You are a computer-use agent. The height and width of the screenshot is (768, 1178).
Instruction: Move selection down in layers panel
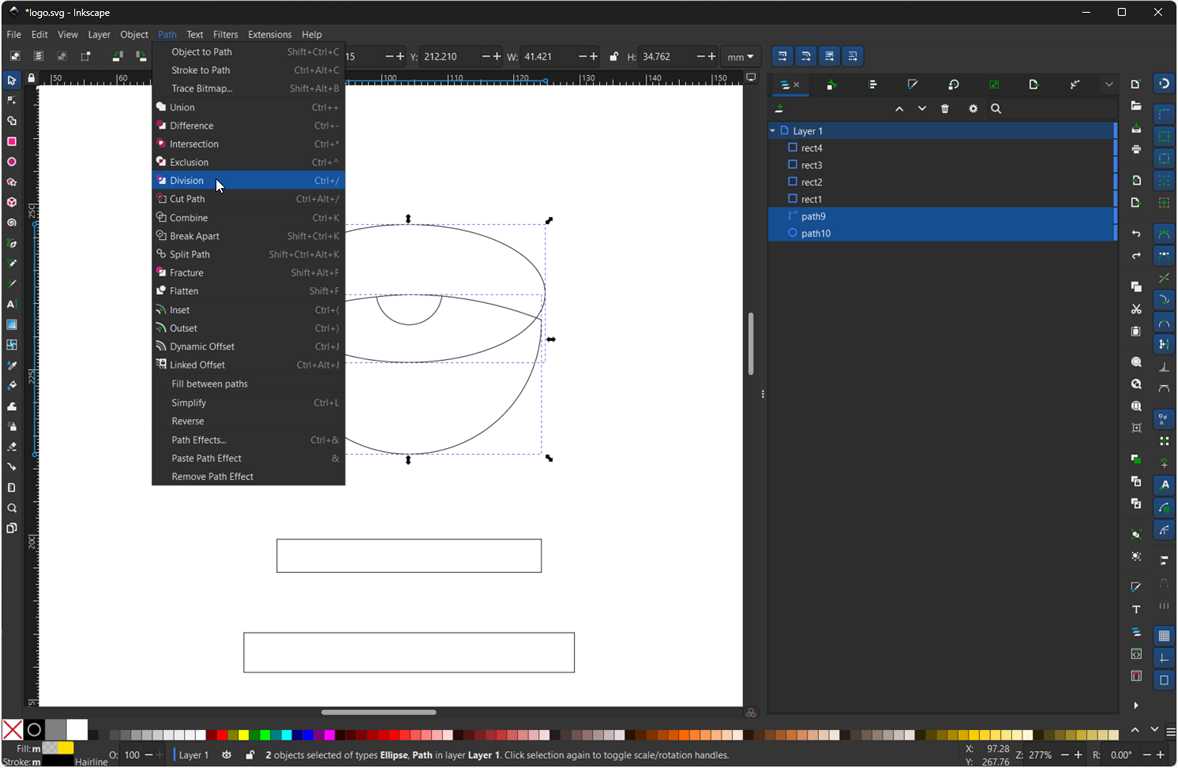tap(922, 109)
